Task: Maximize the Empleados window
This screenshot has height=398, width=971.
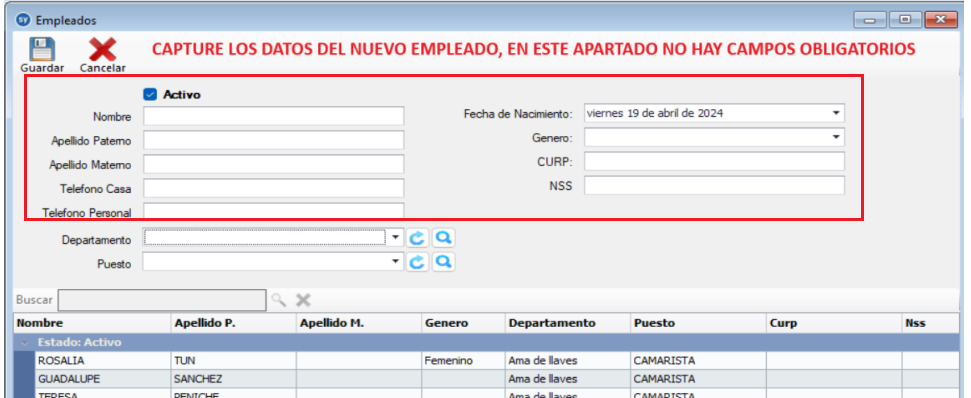Action: 905,20
